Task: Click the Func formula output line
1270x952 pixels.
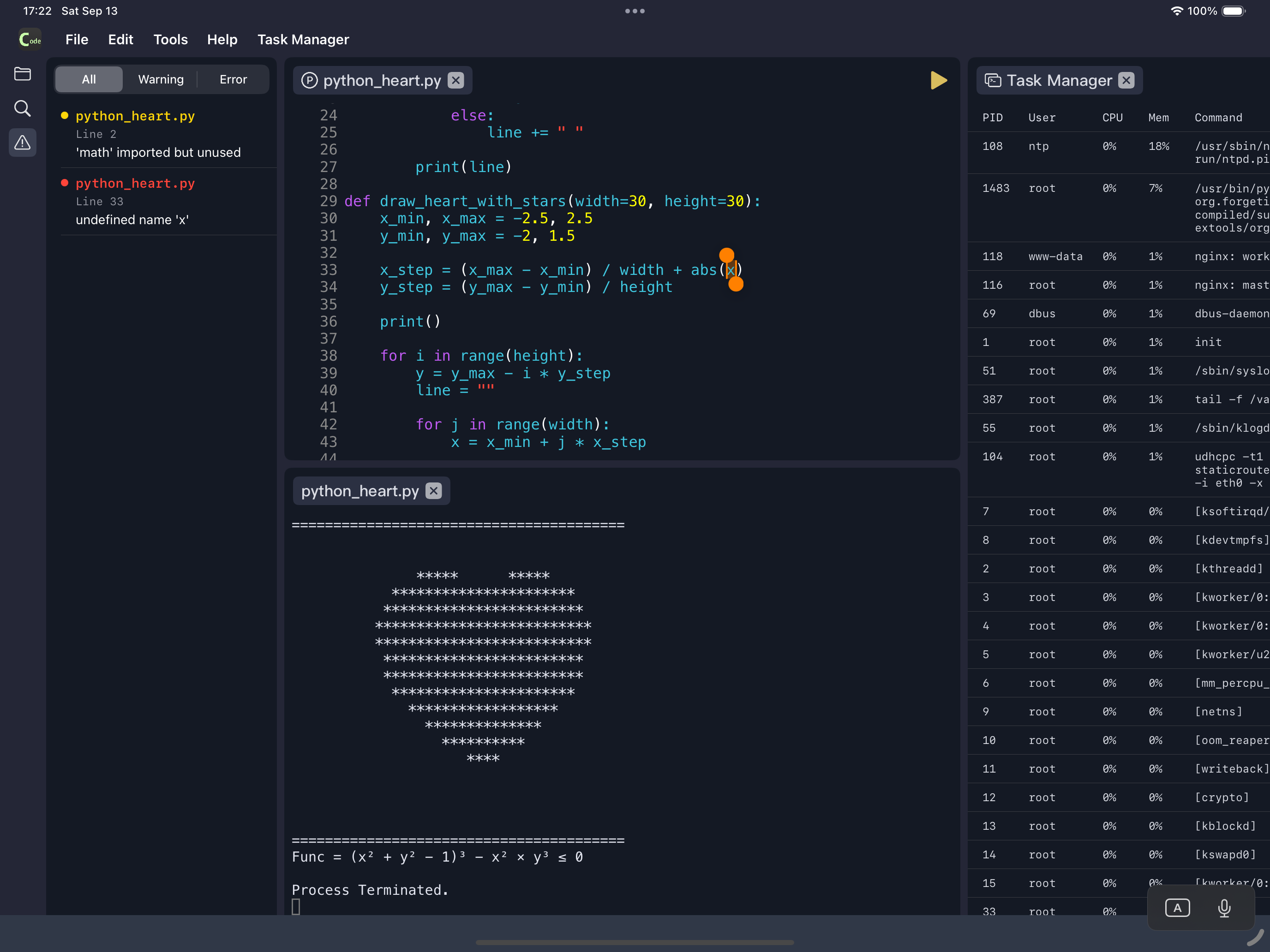Action: (x=437, y=857)
